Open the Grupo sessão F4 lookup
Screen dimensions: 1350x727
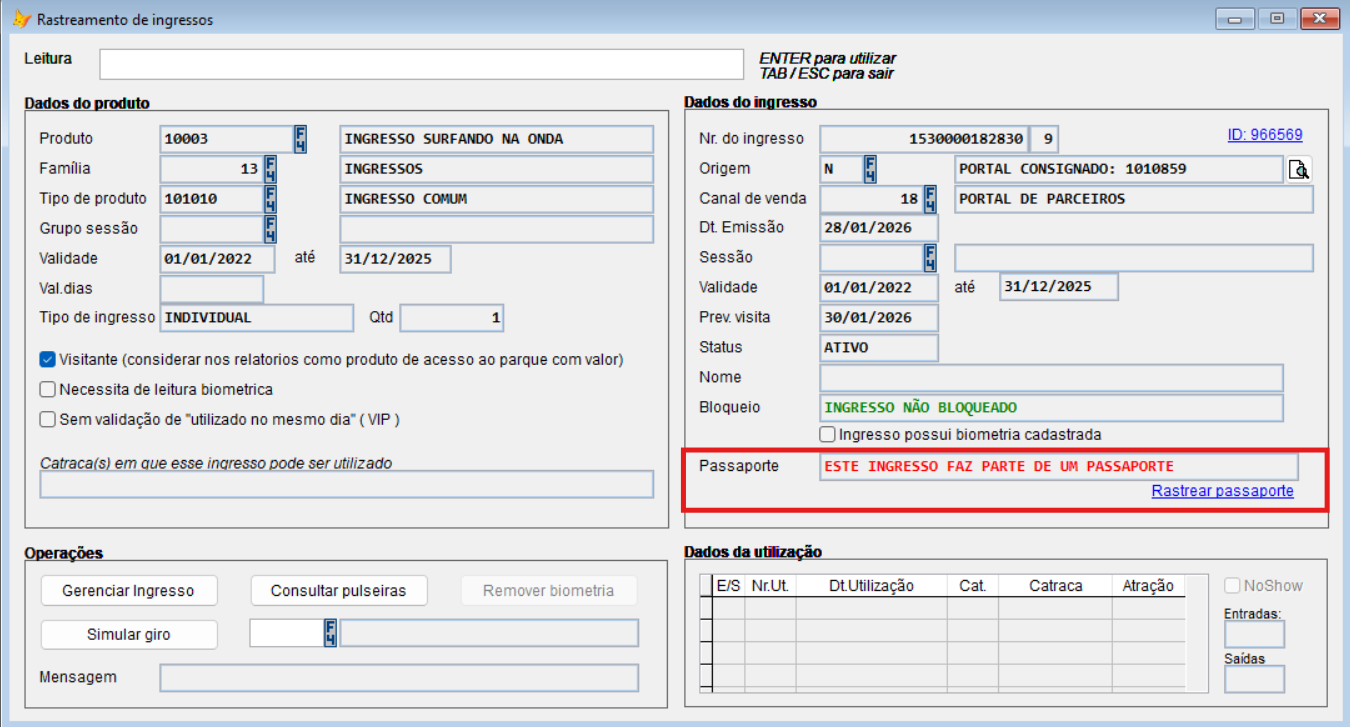click(270, 229)
